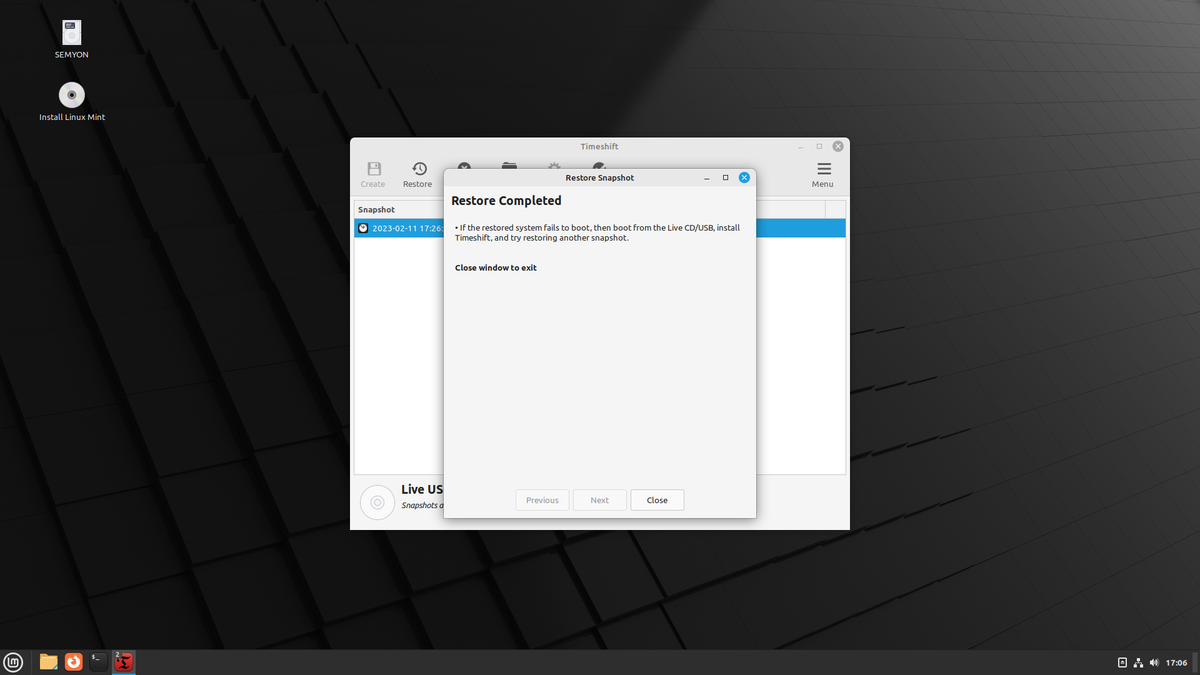Click the Create icon in Timeshift toolbar
The height and width of the screenshot is (675, 1200).
pos(373,169)
